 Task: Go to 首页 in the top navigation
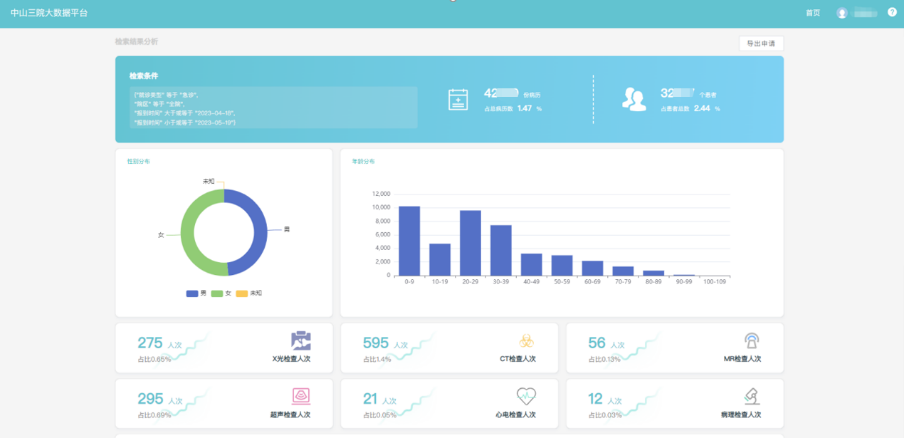point(812,13)
